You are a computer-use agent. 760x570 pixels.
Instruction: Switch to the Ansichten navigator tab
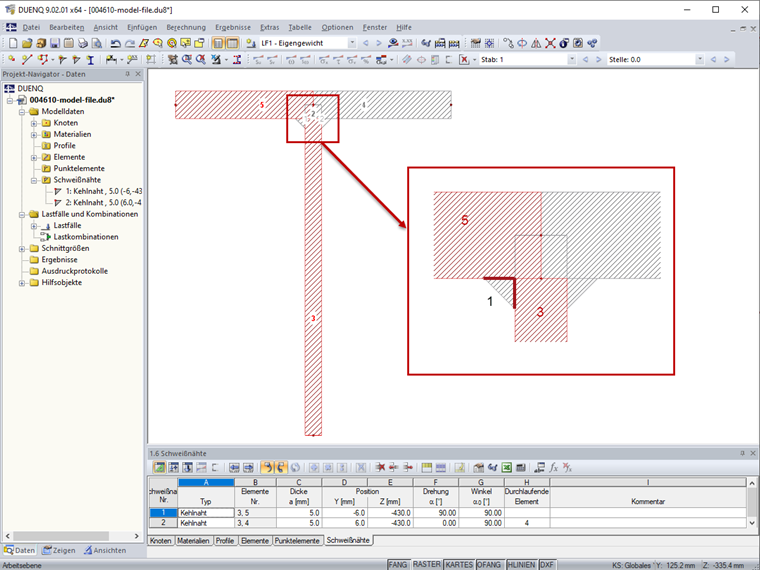click(105, 550)
